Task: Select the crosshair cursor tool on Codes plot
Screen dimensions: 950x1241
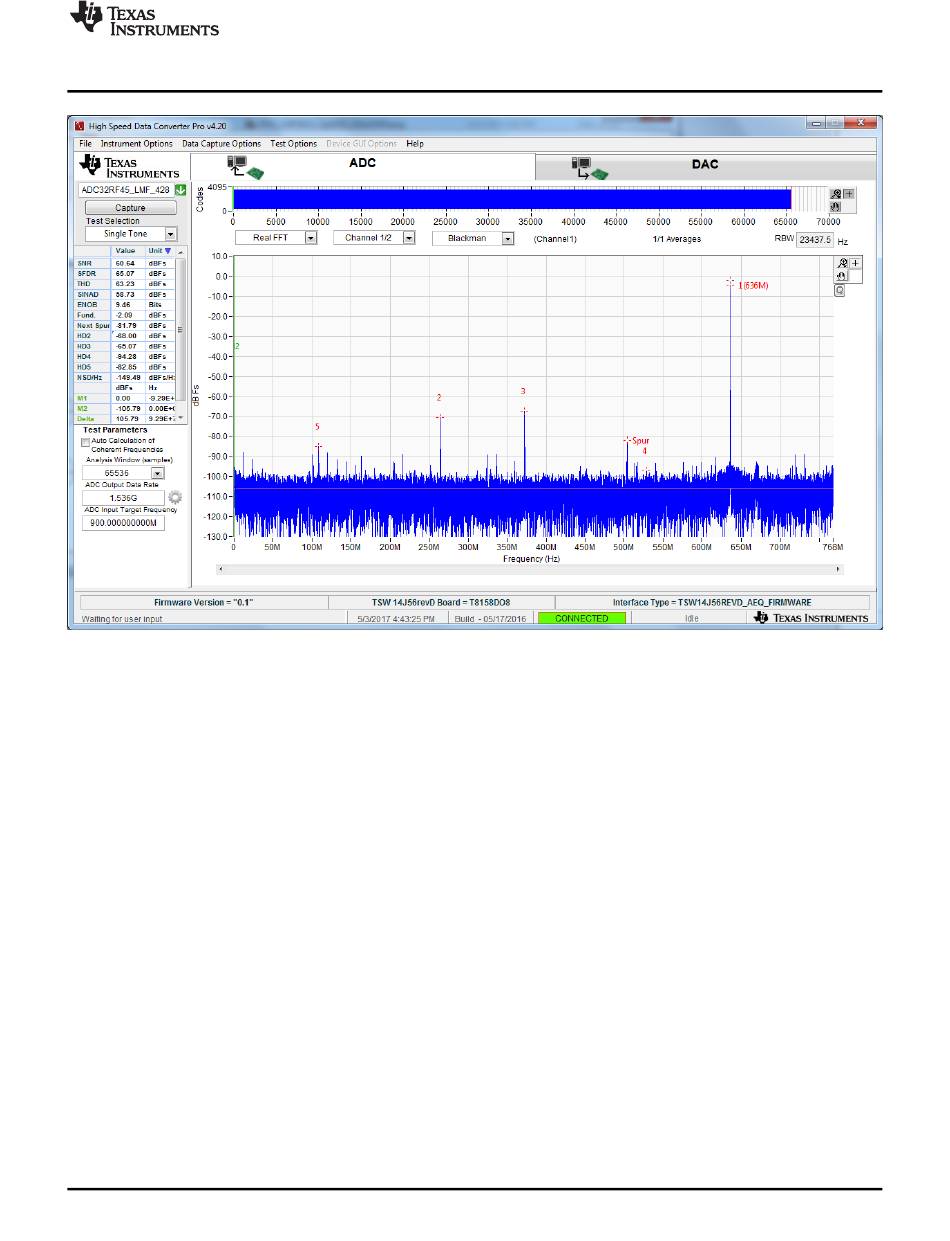Action: pos(850,194)
